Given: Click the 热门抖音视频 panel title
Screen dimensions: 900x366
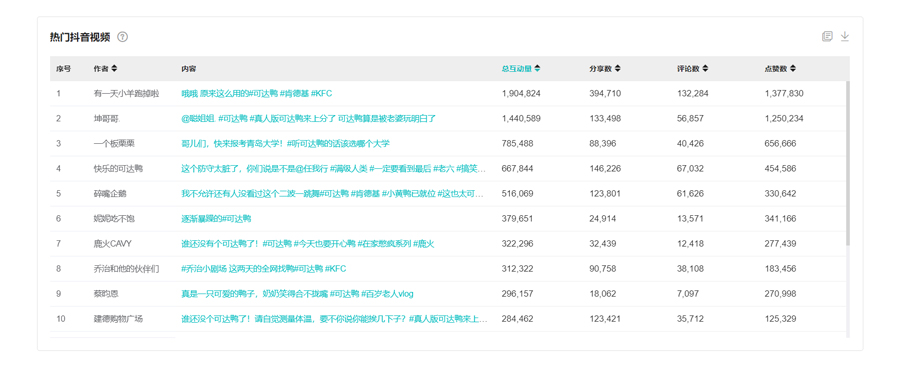Looking at the screenshot, I should click(80, 37).
